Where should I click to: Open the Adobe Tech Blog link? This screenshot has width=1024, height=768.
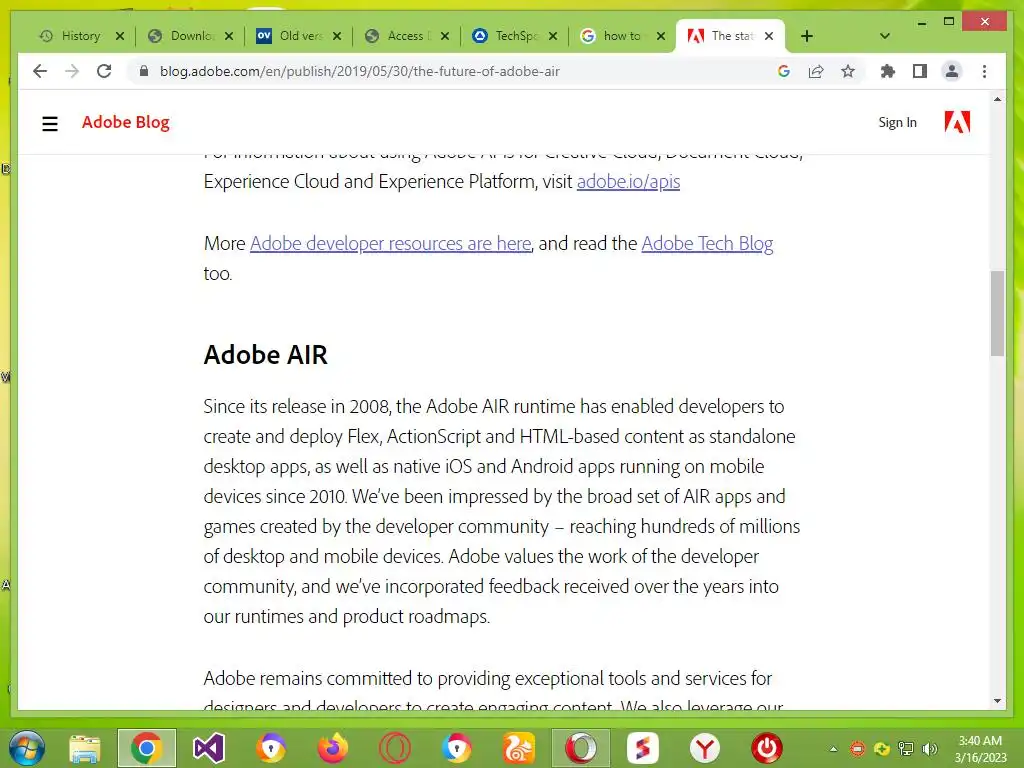707,243
